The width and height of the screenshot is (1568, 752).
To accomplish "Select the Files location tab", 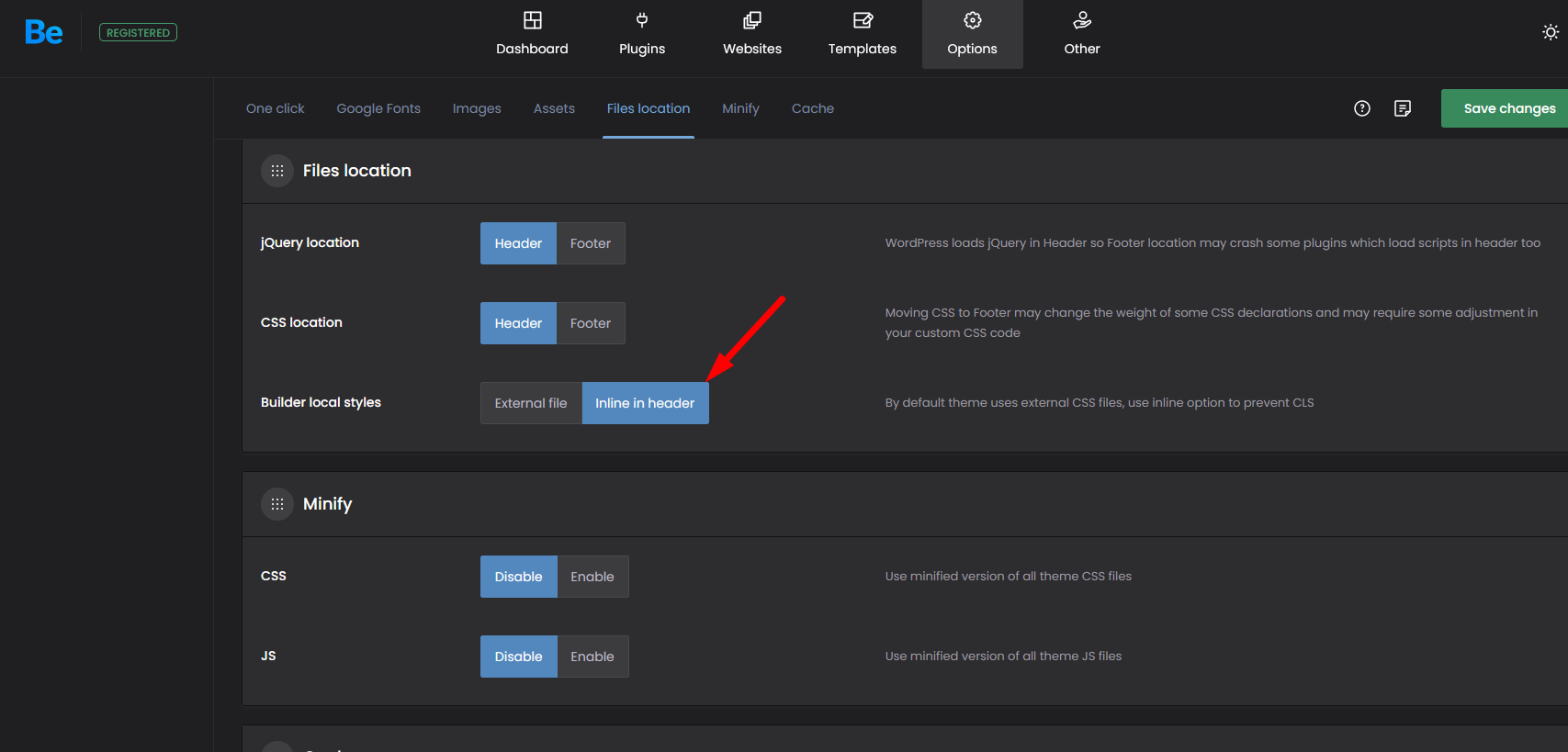I will click(649, 108).
